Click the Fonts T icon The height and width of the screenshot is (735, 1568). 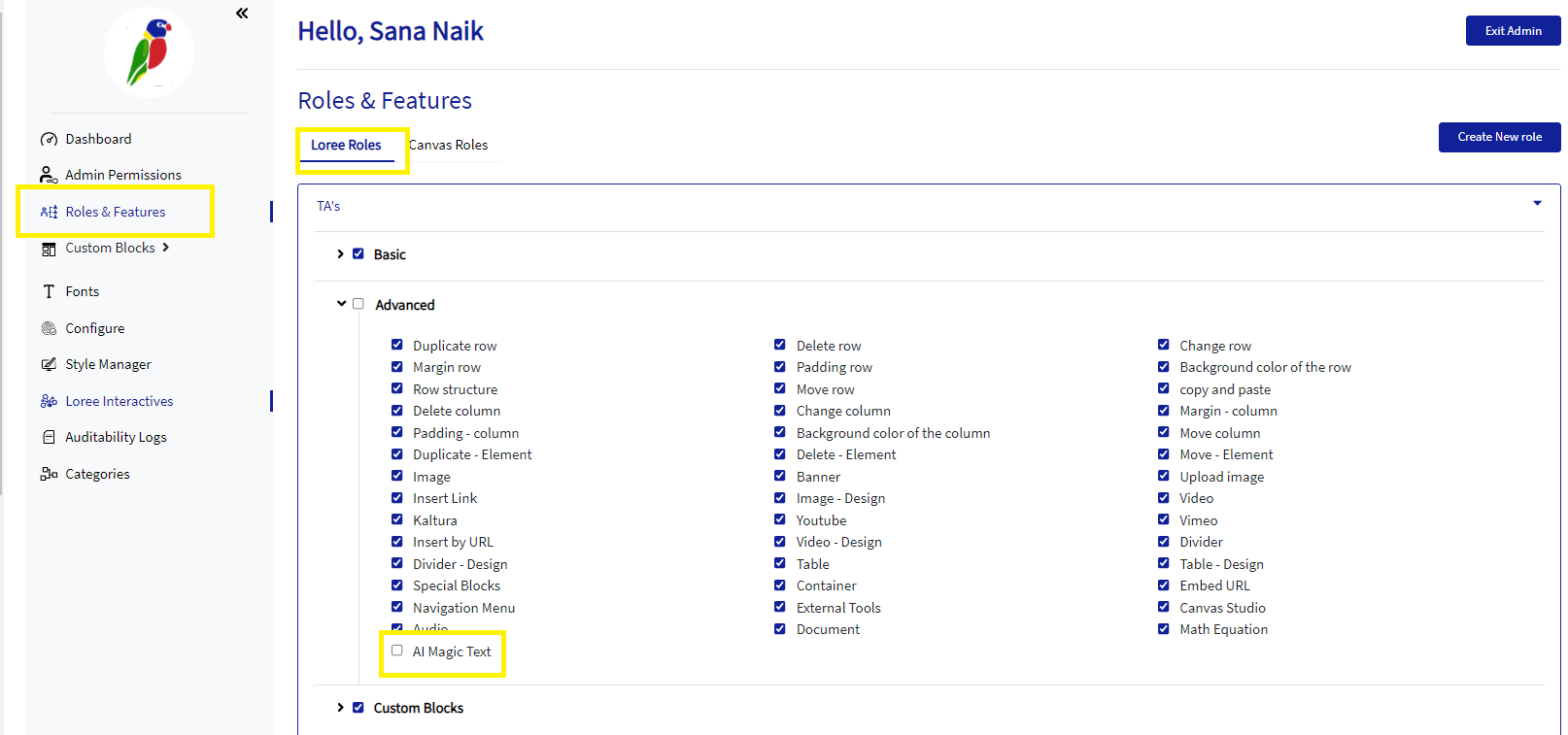(49, 291)
